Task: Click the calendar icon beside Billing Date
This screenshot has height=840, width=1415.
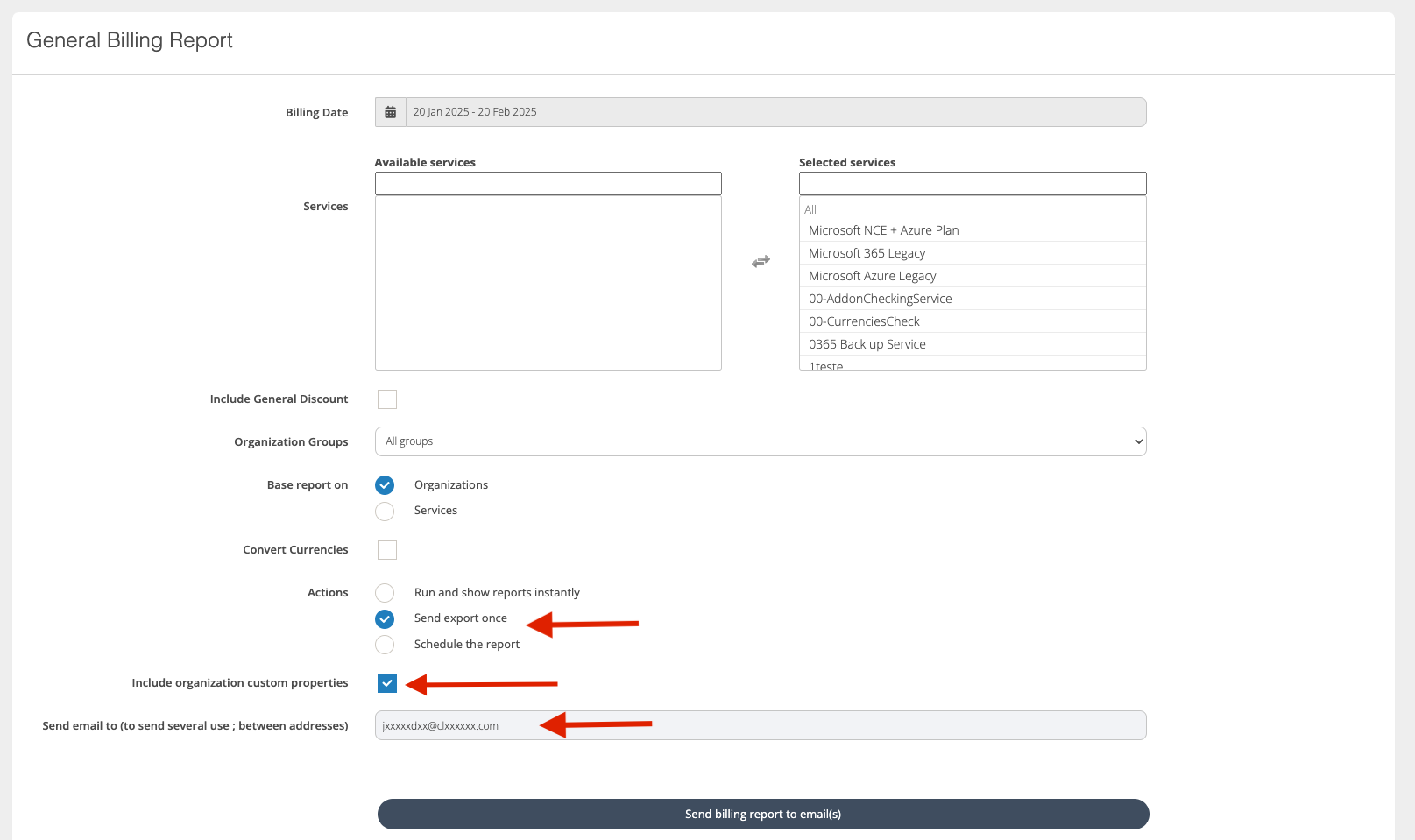Action: click(x=391, y=112)
